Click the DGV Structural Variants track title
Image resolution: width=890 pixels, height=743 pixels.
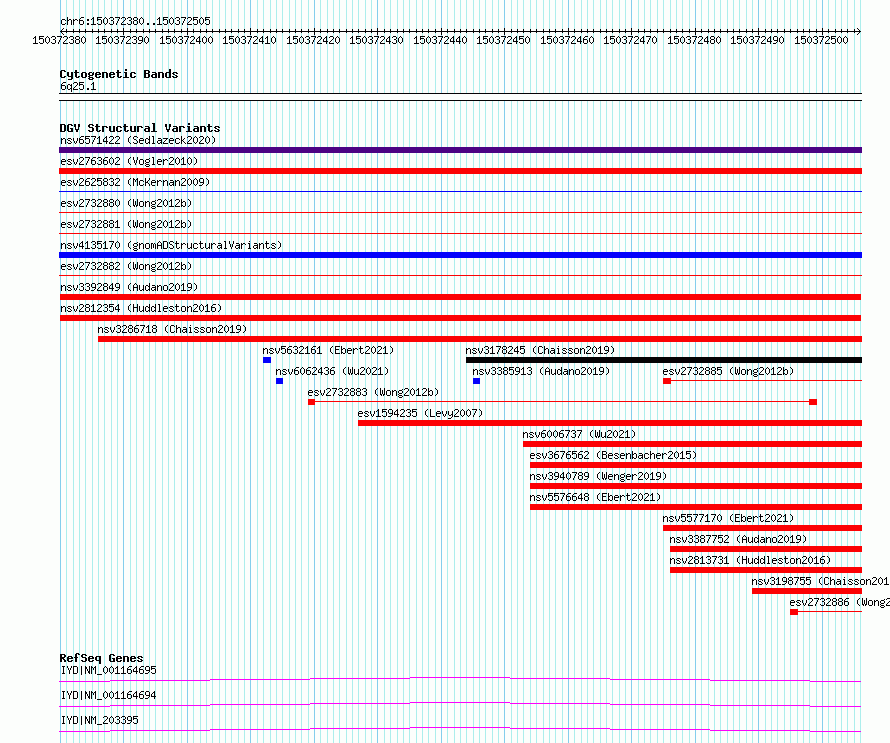pos(140,128)
